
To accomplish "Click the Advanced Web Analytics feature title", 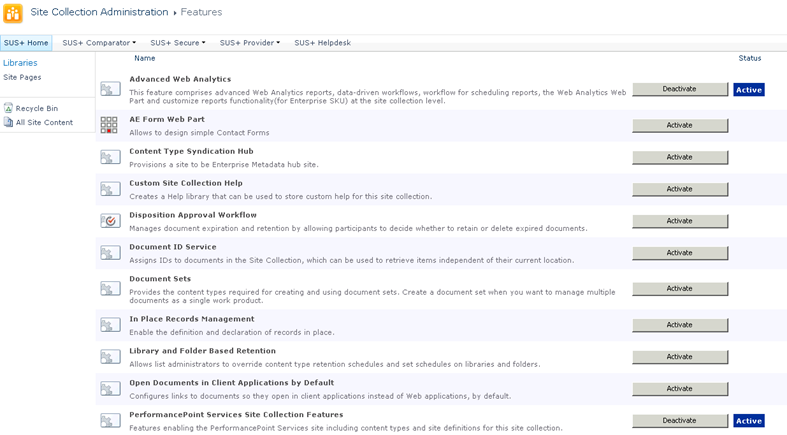I will tap(180, 79).
